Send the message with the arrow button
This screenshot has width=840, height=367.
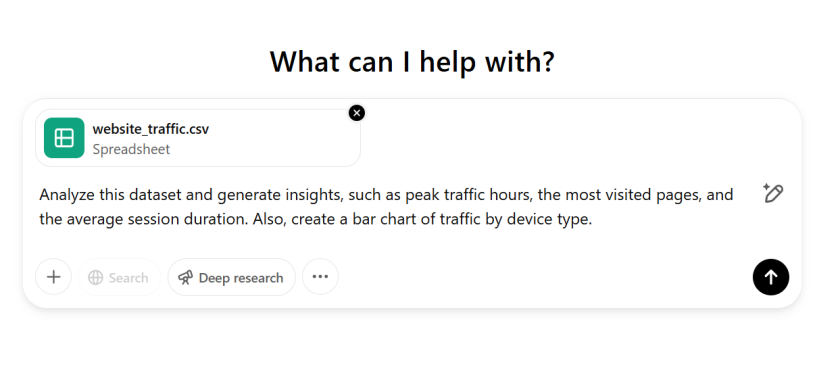[770, 277]
